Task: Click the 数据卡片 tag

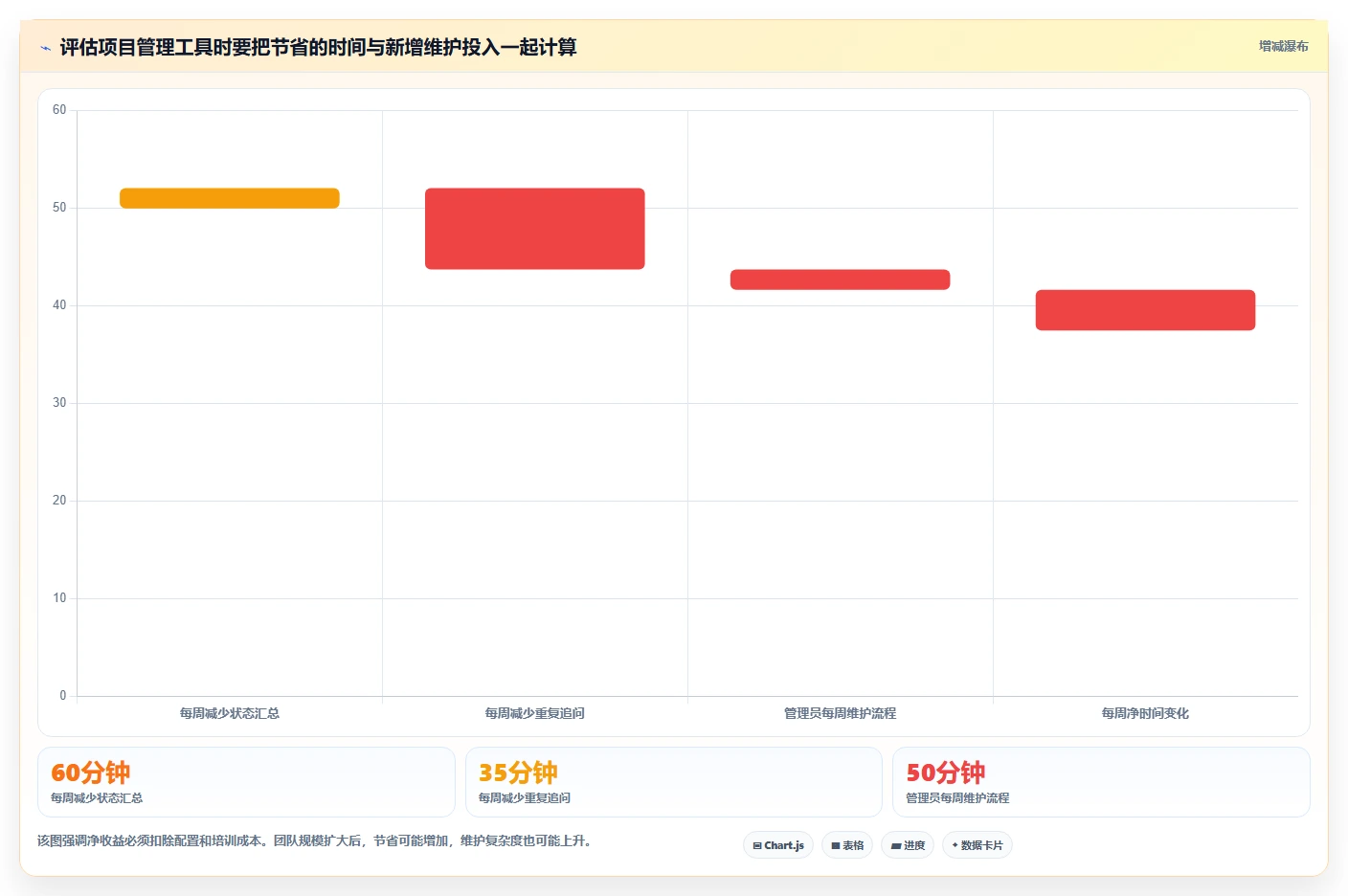Action: click(x=977, y=845)
